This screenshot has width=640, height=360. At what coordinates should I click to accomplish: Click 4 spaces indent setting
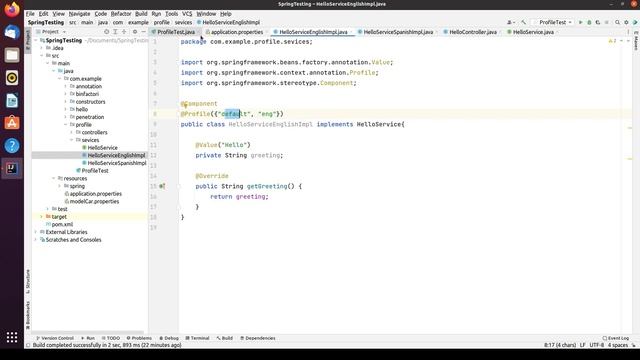(x=618, y=345)
